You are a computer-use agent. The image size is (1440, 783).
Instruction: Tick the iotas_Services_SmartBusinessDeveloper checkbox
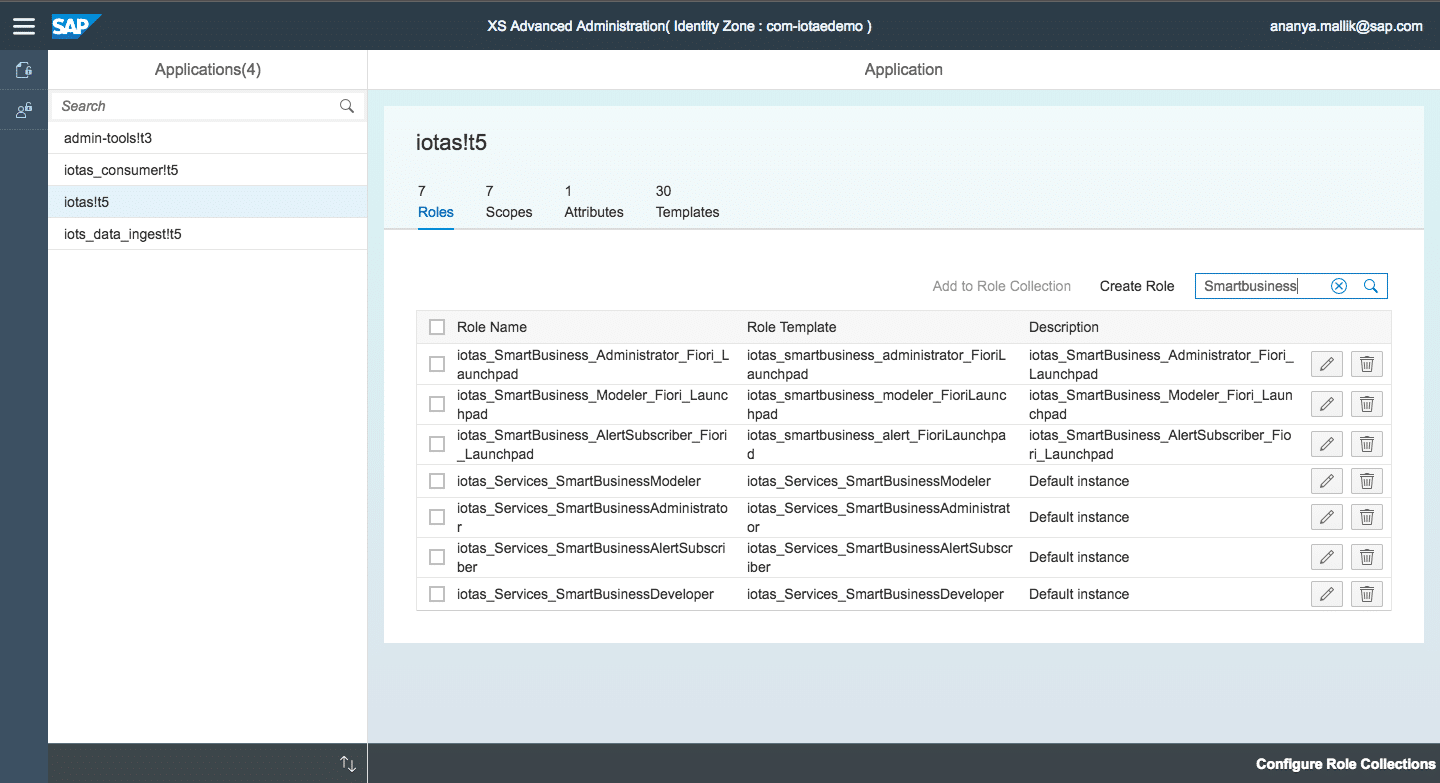[x=437, y=594]
